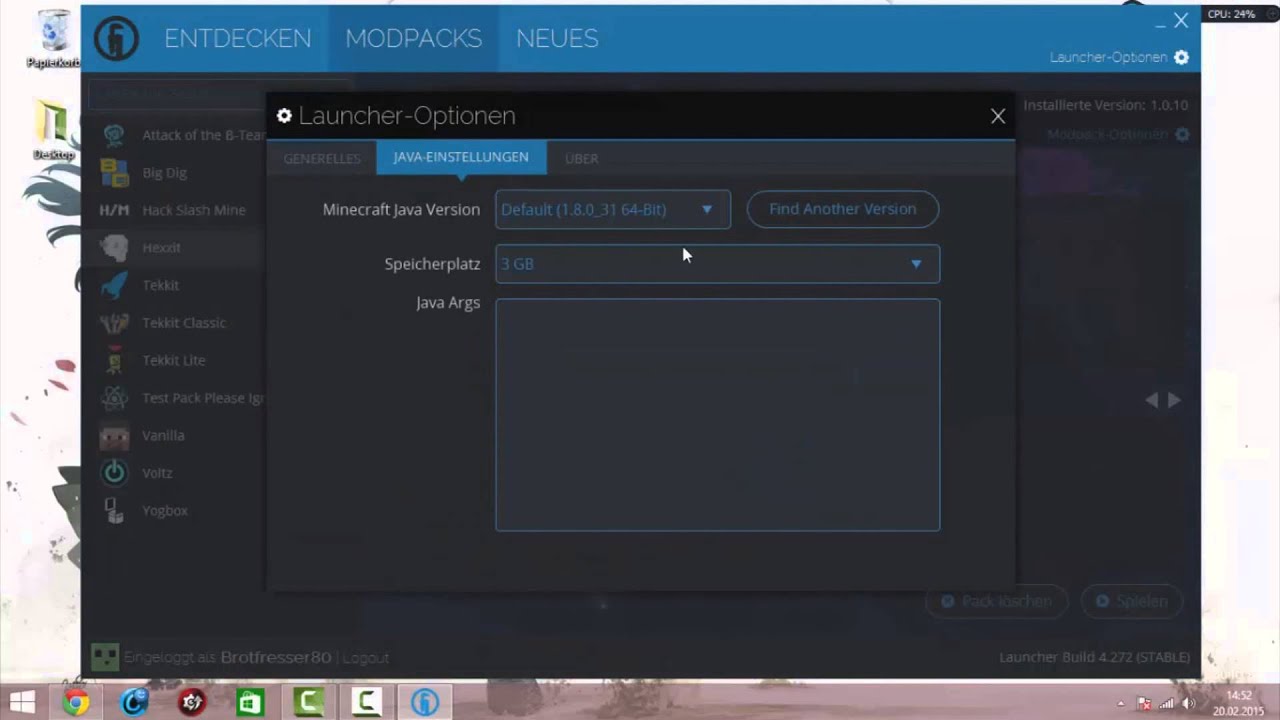Open the Speicherplatz memory dropdown

click(x=718, y=264)
